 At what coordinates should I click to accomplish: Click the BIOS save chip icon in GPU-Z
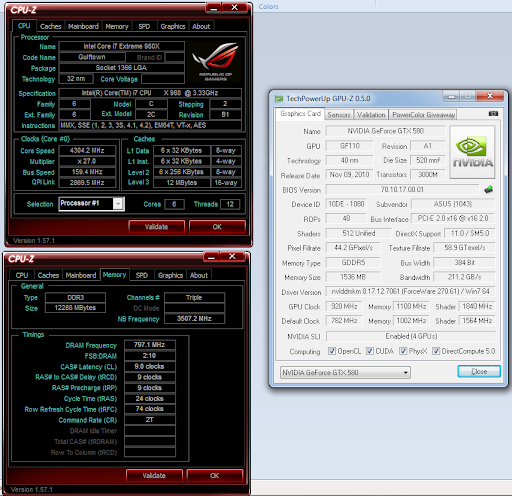[x=488, y=190]
